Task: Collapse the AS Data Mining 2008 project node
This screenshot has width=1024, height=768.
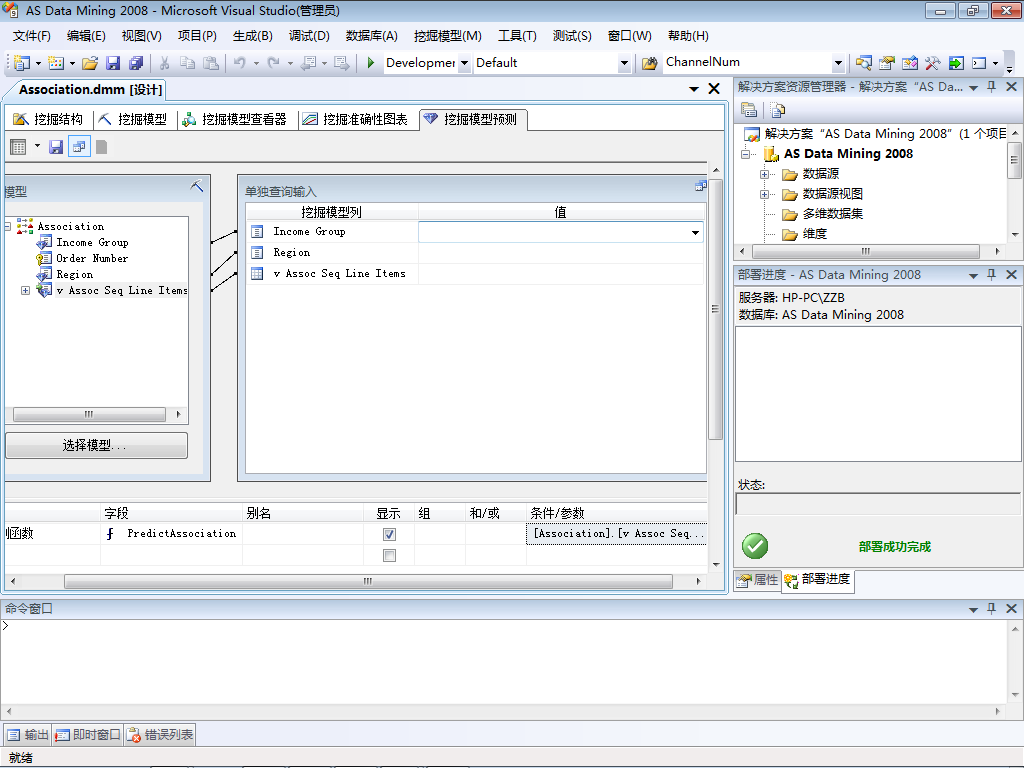Action: pos(745,154)
